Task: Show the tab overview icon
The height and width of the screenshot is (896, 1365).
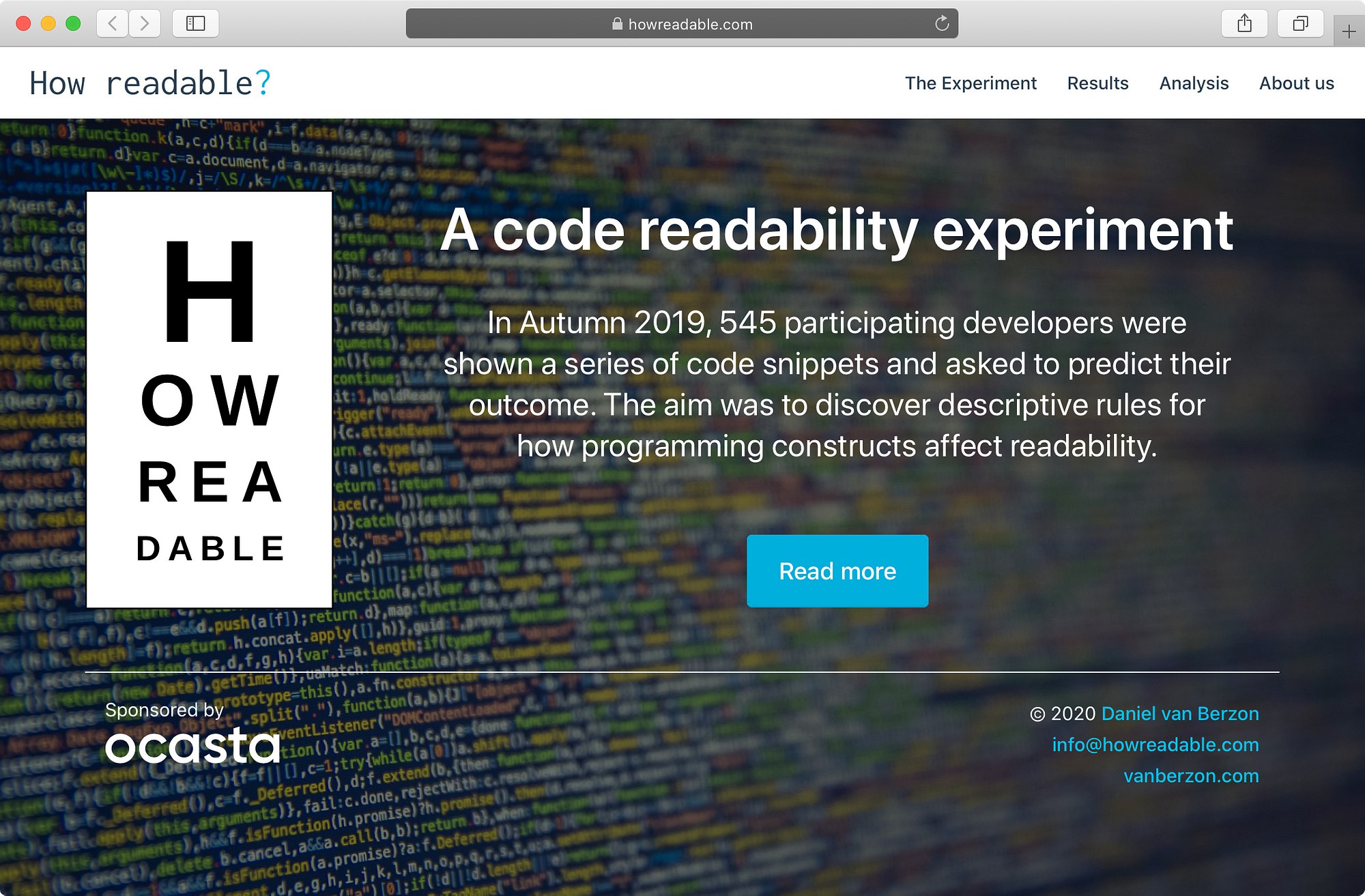Action: pos(1300,24)
